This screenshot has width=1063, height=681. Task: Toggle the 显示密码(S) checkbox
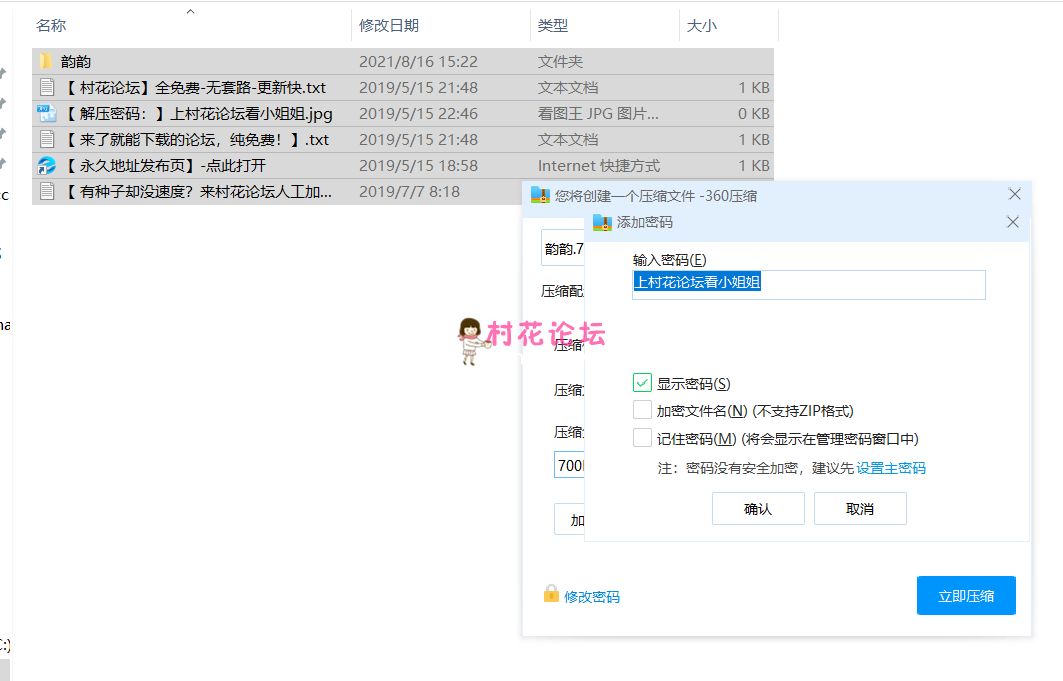(642, 383)
